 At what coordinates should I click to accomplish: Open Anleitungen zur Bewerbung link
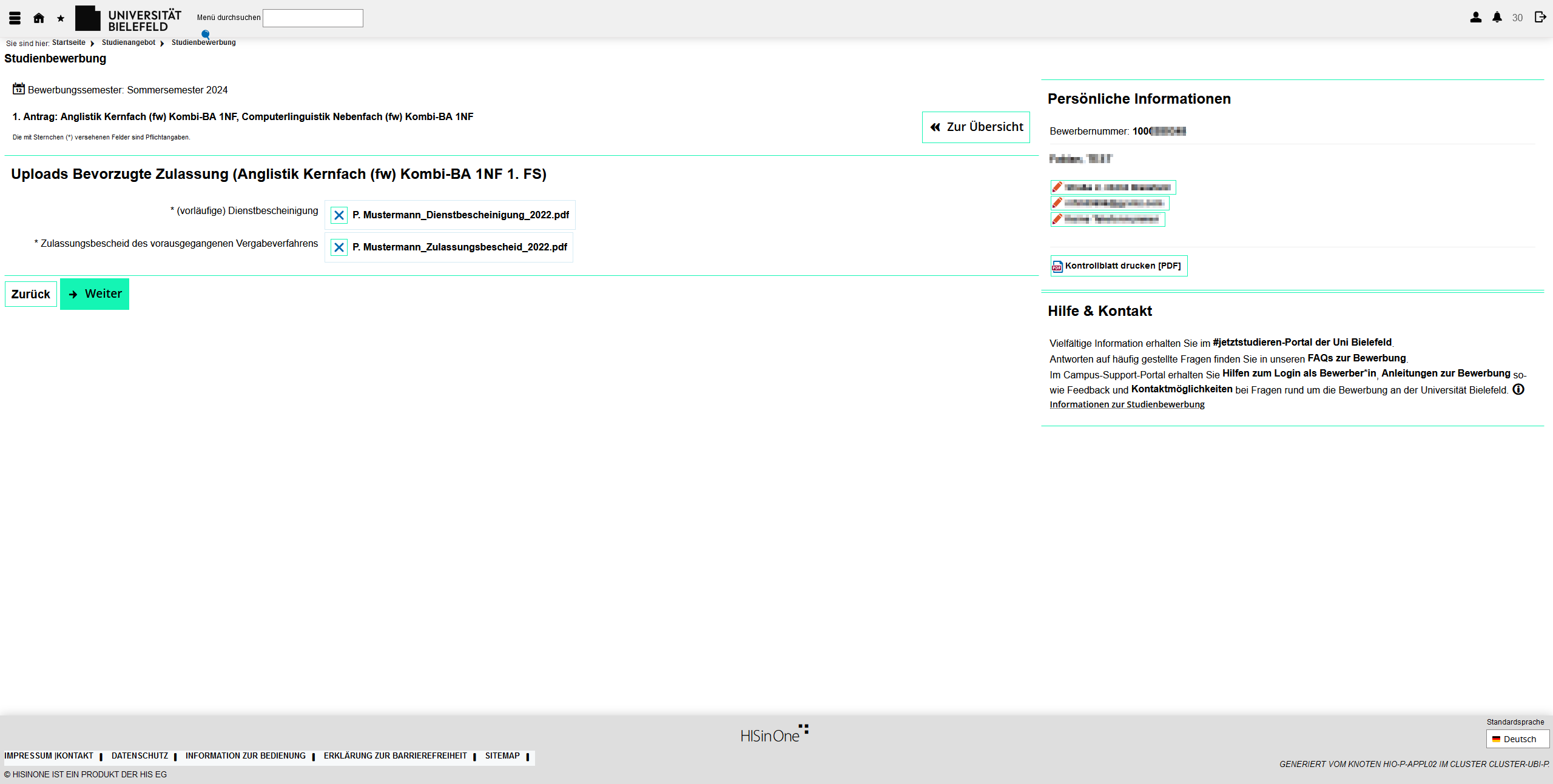point(1446,374)
